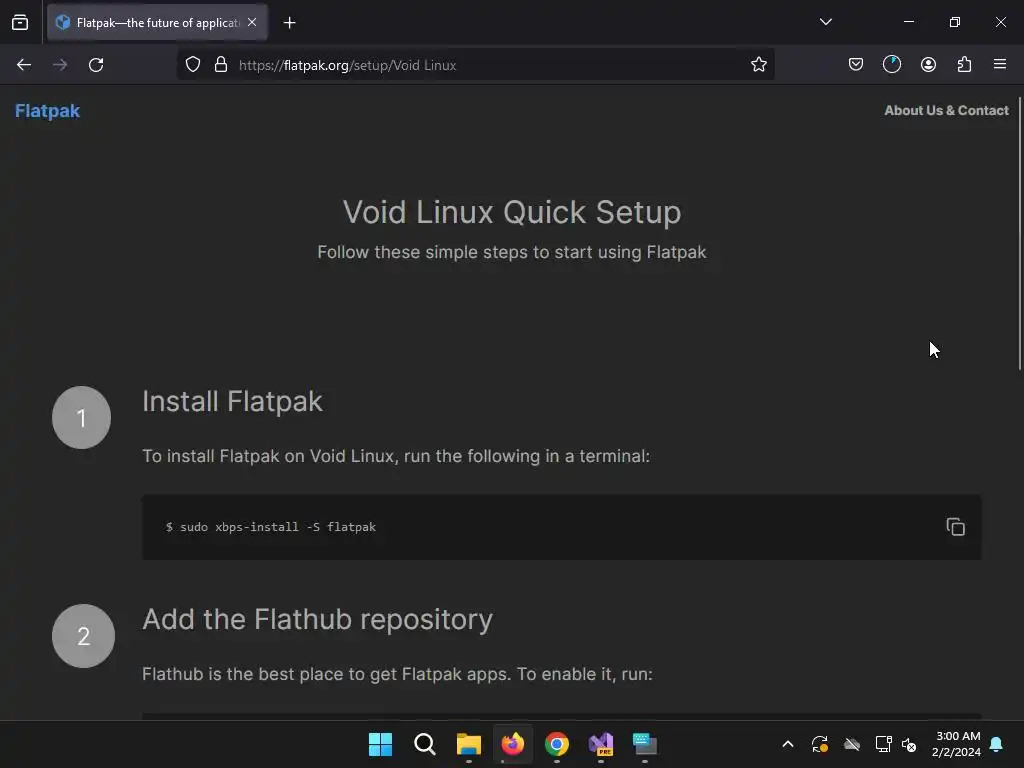
Task: Click the tracking protection shield icon
Action: pyautogui.click(x=193, y=65)
